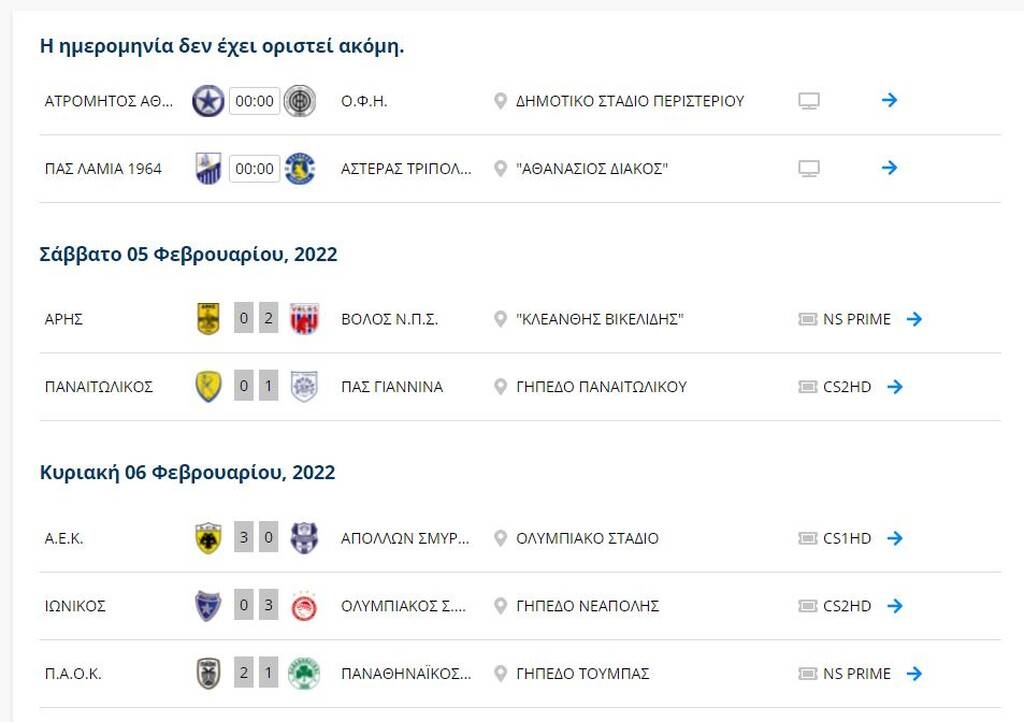Image resolution: width=1024 pixels, height=722 pixels.
Task: Click the location pin for ΟΛΥΜΠΙΑΚΟ ΣΤΑΔΙΟ
Action: pos(498,538)
